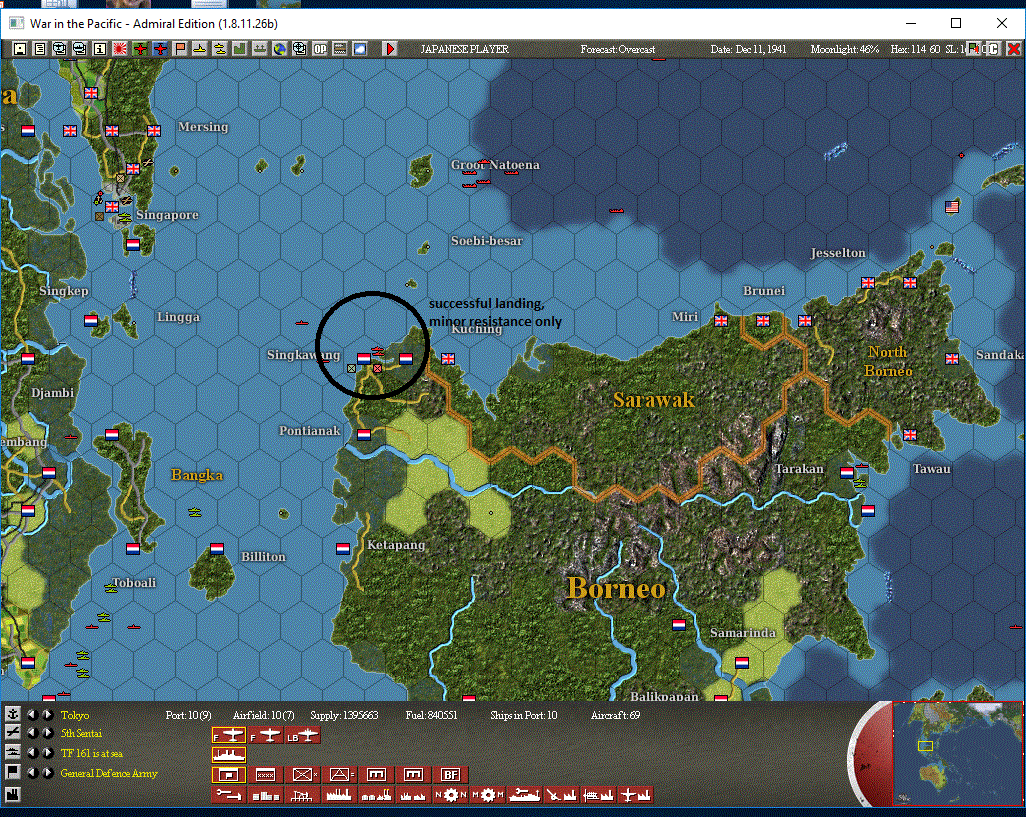Go to previous task force before TF 161
This screenshot has height=817, width=1026.
(x=32, y=752)
